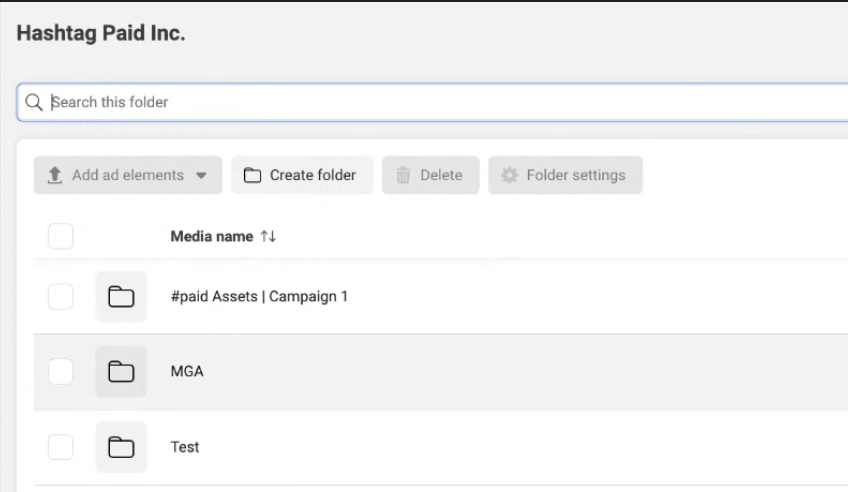The height and width of the screenshot is (492, 848).
Task: Click the gear icon for Folder settings
Action: click(x=510, y=175)
